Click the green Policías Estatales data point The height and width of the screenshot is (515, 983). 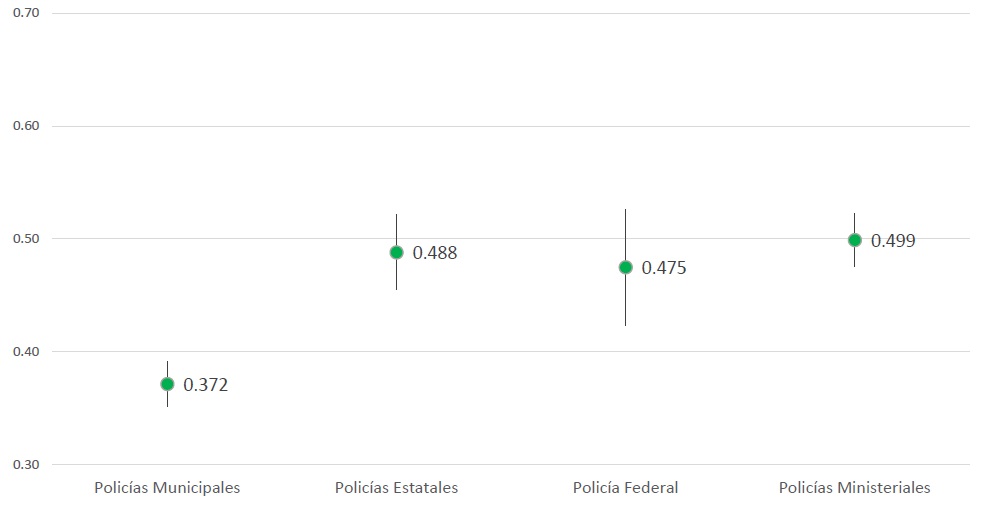click(x=396, y=252)
